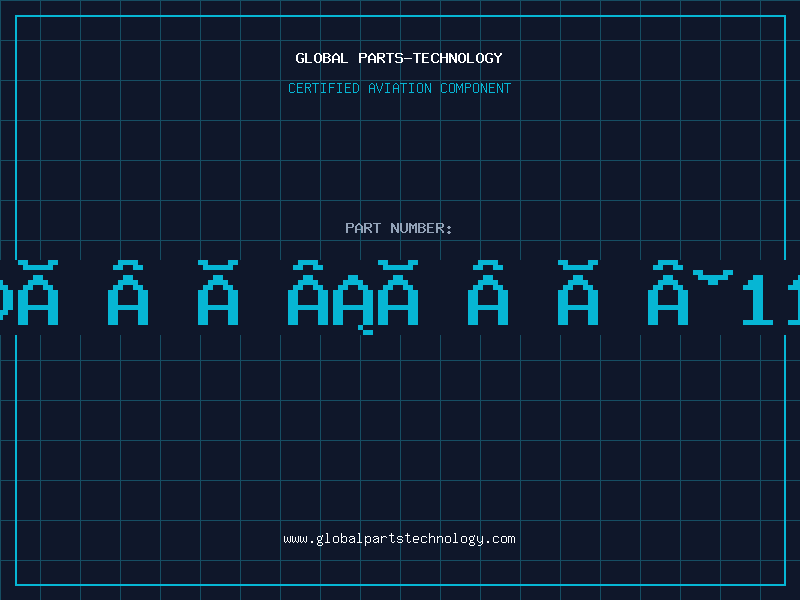Click the 'PART NUMBER:' label
Viewport: 800px width, 600px height.
pyautogui.click(x=399, y=228)
